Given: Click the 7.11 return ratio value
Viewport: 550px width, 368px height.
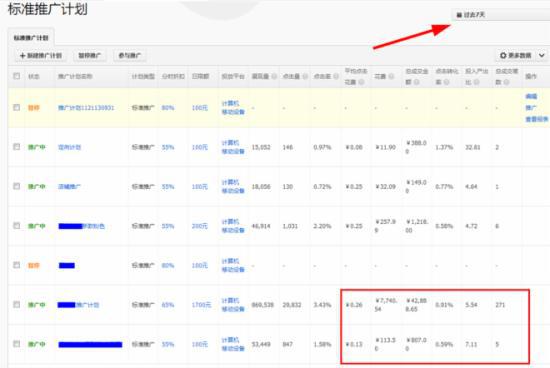Looking at the screenshot, I should (x=471, y=344).
